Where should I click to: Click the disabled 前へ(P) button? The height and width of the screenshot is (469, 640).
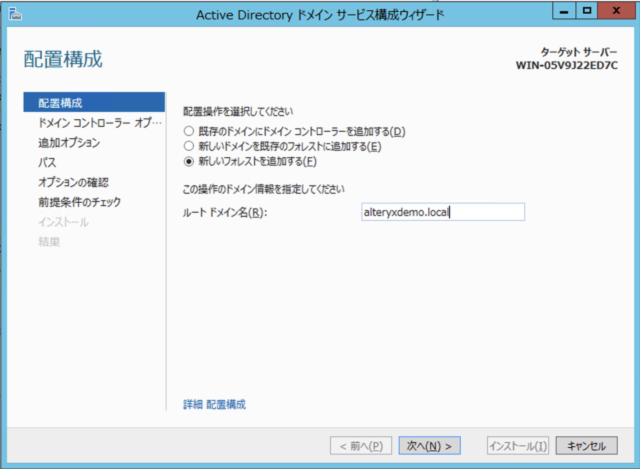click(x=361, y=446)
